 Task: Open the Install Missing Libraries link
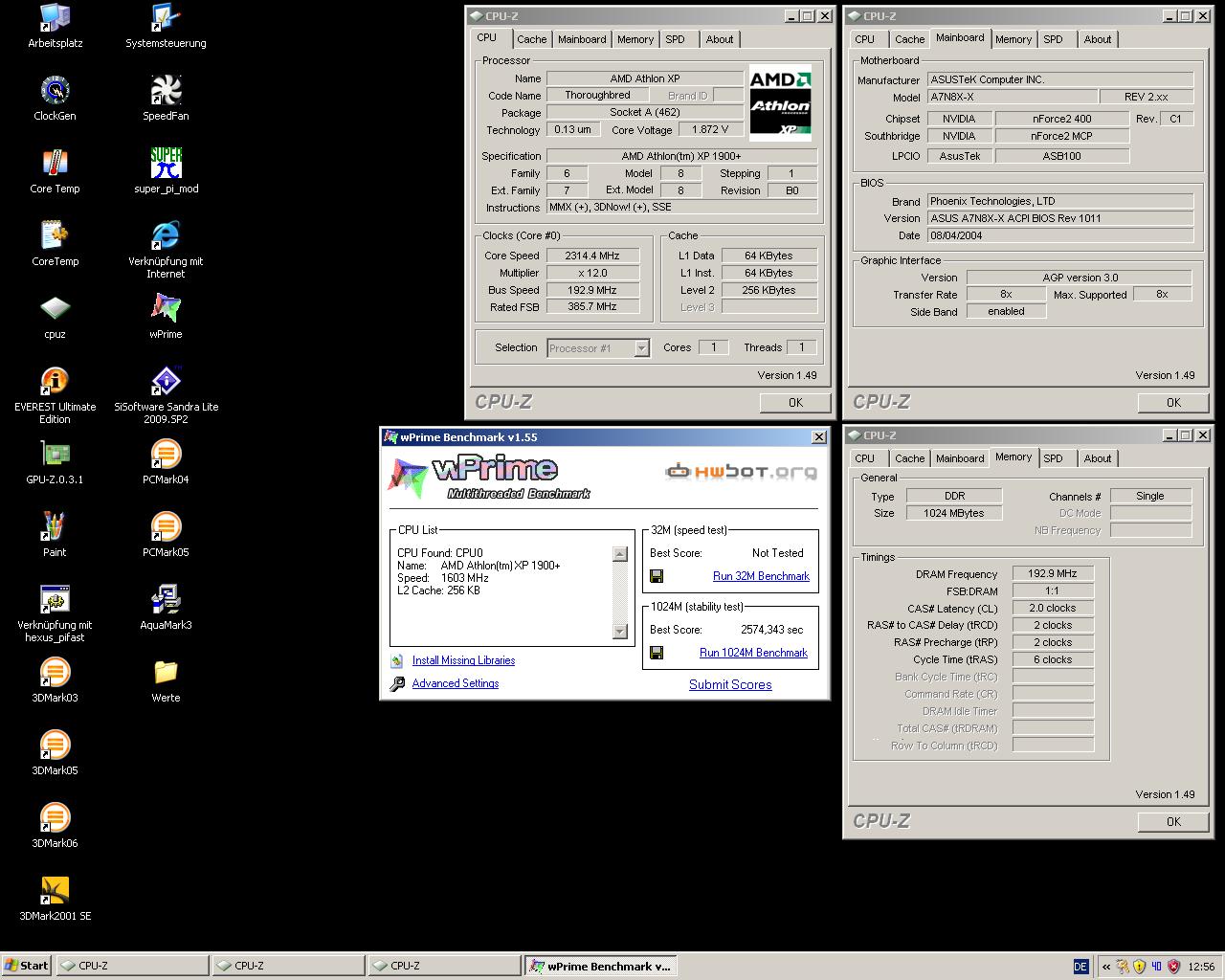point(463,660)
